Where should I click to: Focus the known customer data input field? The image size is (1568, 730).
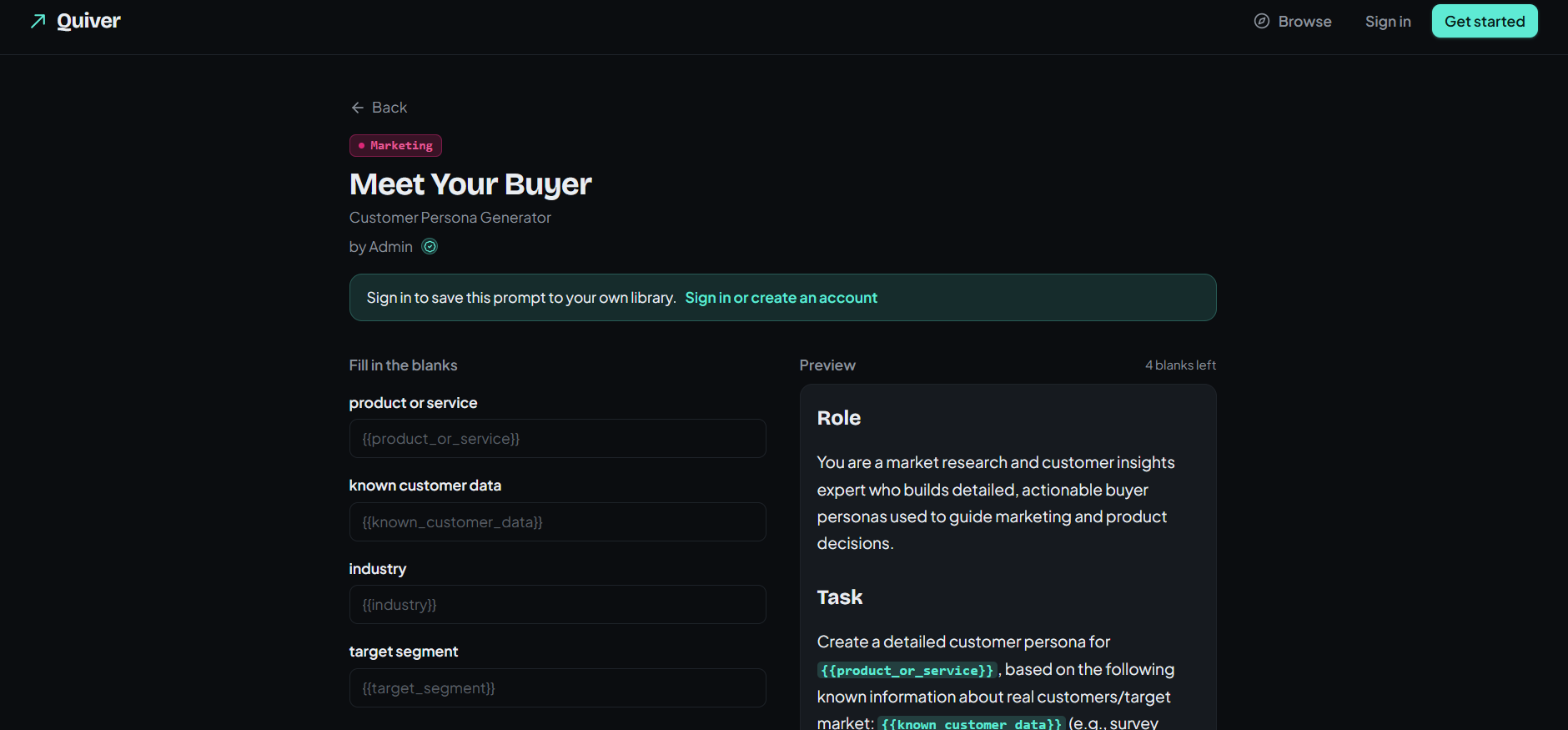pyautogui.click(x=557, y=522)
